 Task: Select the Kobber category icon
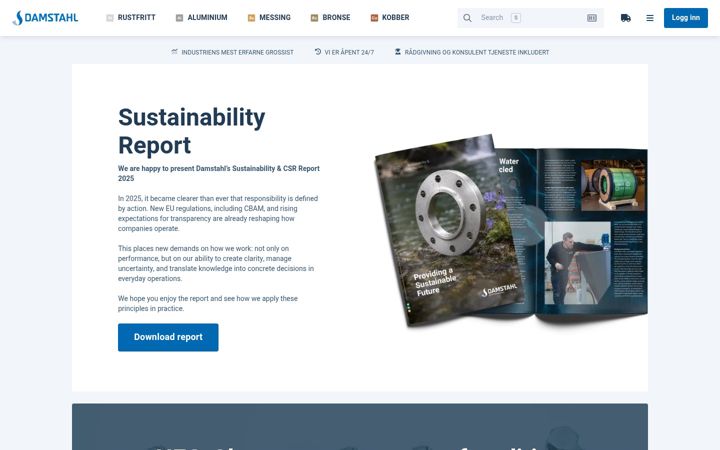(x=374, y=18)
